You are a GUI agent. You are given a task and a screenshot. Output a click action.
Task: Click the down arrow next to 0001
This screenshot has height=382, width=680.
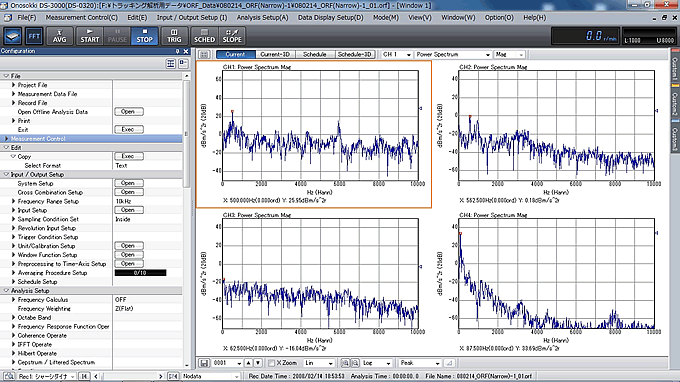pyautogui.click(x=258, y=363)
